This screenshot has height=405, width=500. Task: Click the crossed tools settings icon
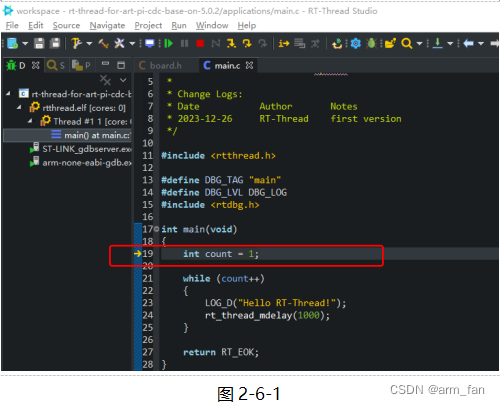point(119,43)
